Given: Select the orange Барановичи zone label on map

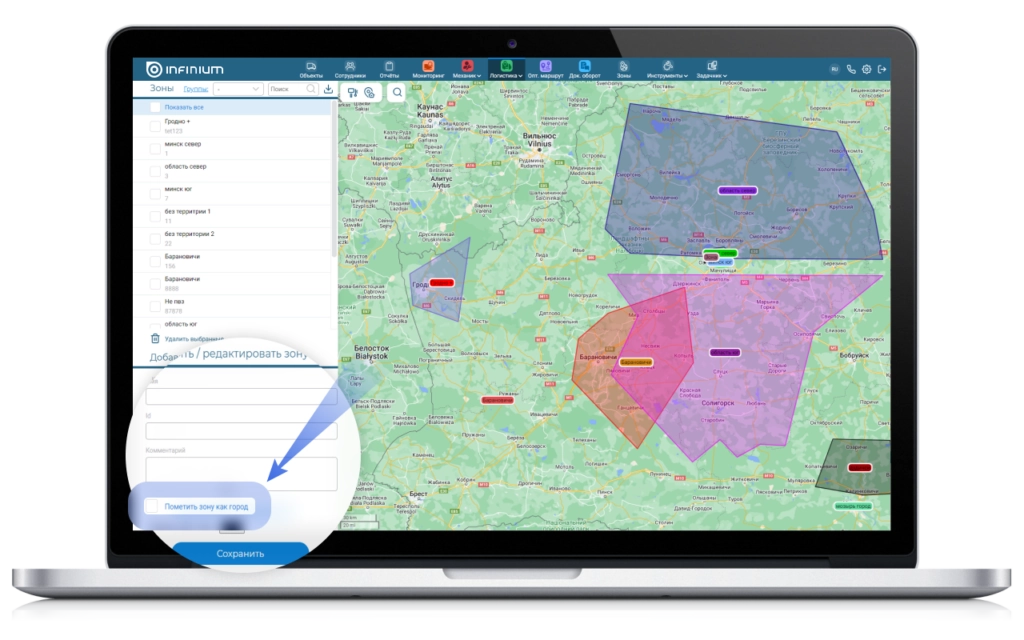Looking at the screenshot, I should pos(636,362).
